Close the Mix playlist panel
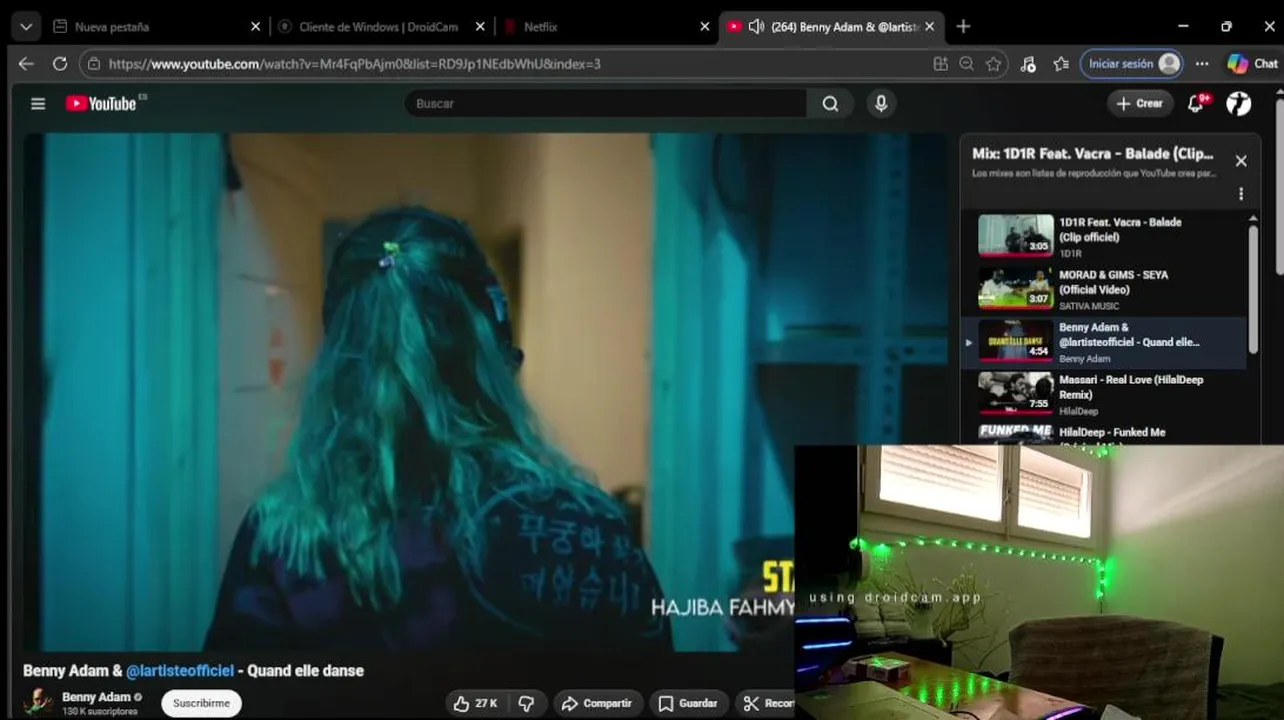This screenshot has width=1284, height=720. pyautogui.click(x=1241, y=161)
